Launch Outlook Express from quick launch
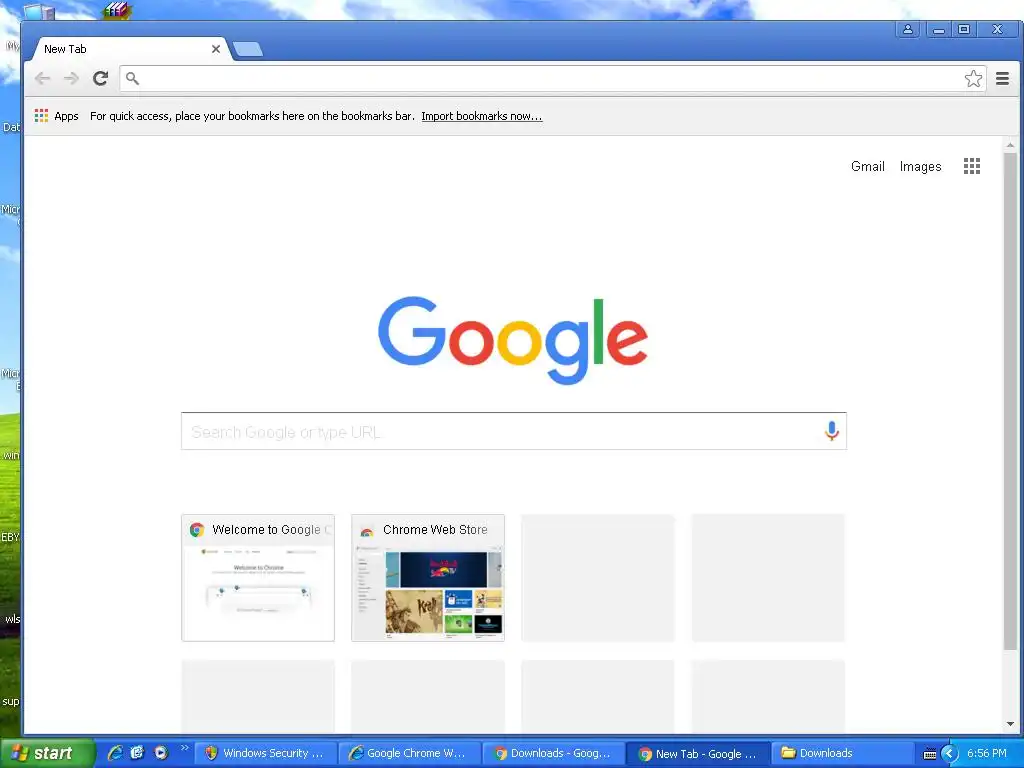This screenshot has width=1024, height=768. [x=137, y=753]
